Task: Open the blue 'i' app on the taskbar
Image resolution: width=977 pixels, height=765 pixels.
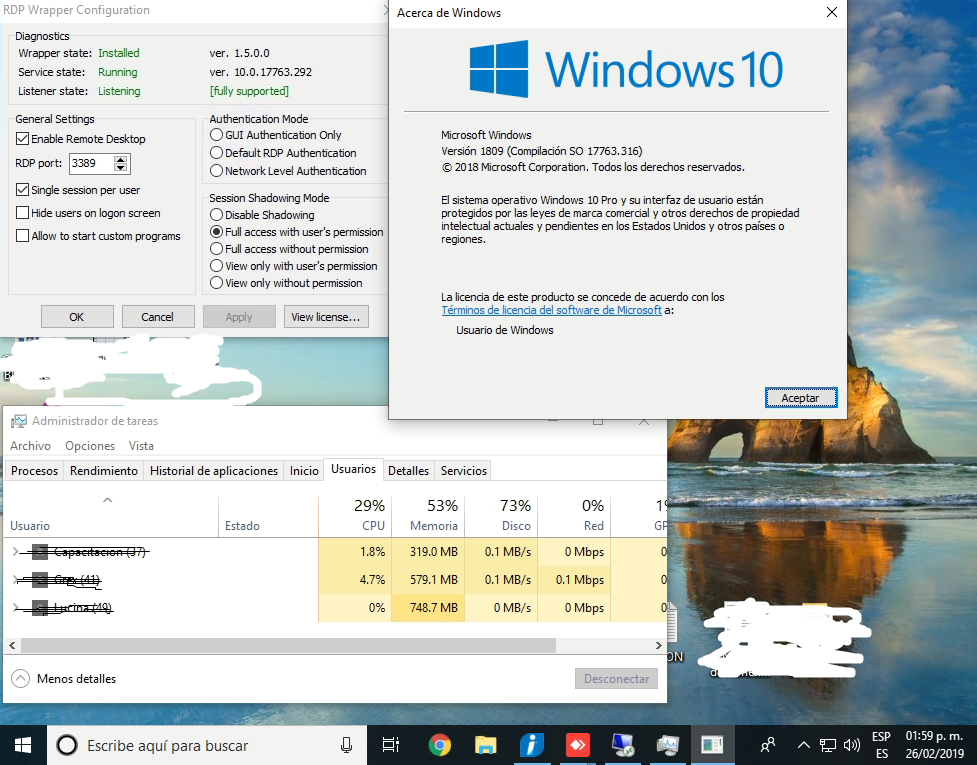Action: tap(531, 745)
